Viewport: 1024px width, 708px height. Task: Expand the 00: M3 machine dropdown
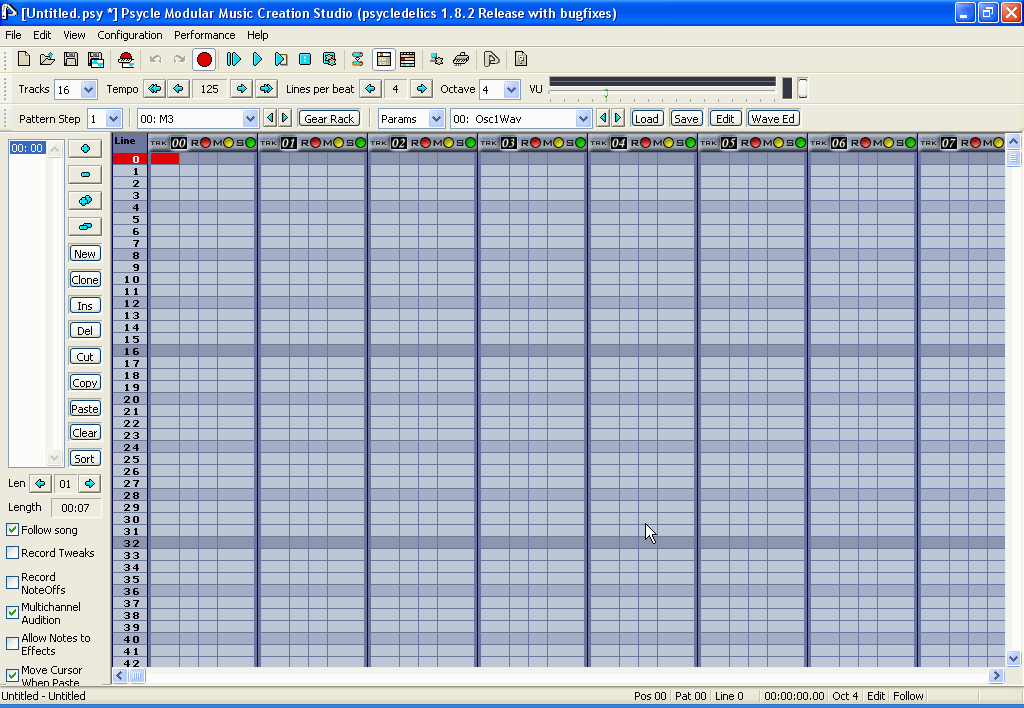[250, 119]
